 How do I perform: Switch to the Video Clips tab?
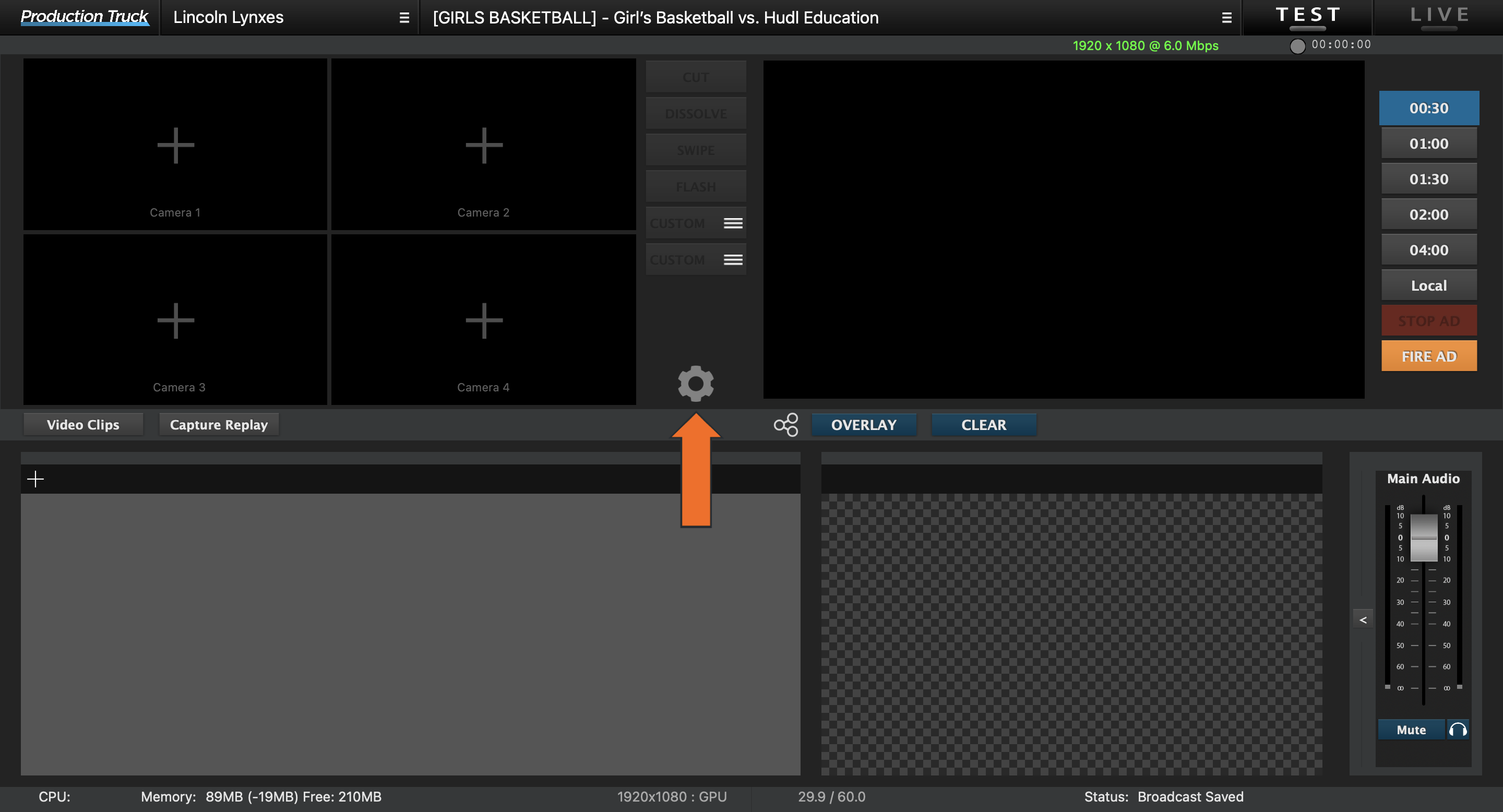pos(83,424)
